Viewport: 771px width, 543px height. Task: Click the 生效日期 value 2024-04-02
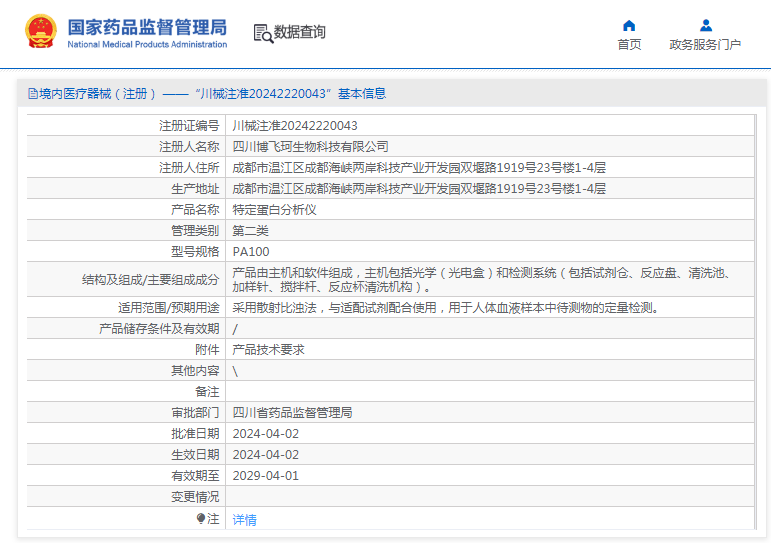266,455
